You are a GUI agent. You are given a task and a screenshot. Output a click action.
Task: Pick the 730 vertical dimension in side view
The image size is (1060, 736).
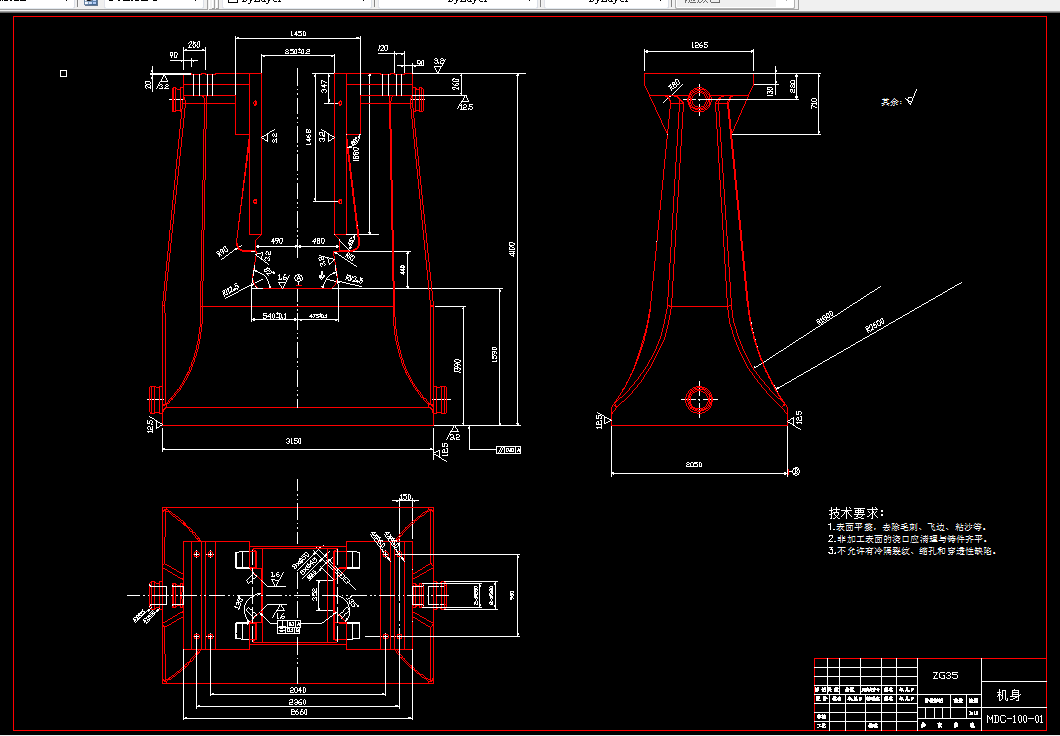click(814, 103)
